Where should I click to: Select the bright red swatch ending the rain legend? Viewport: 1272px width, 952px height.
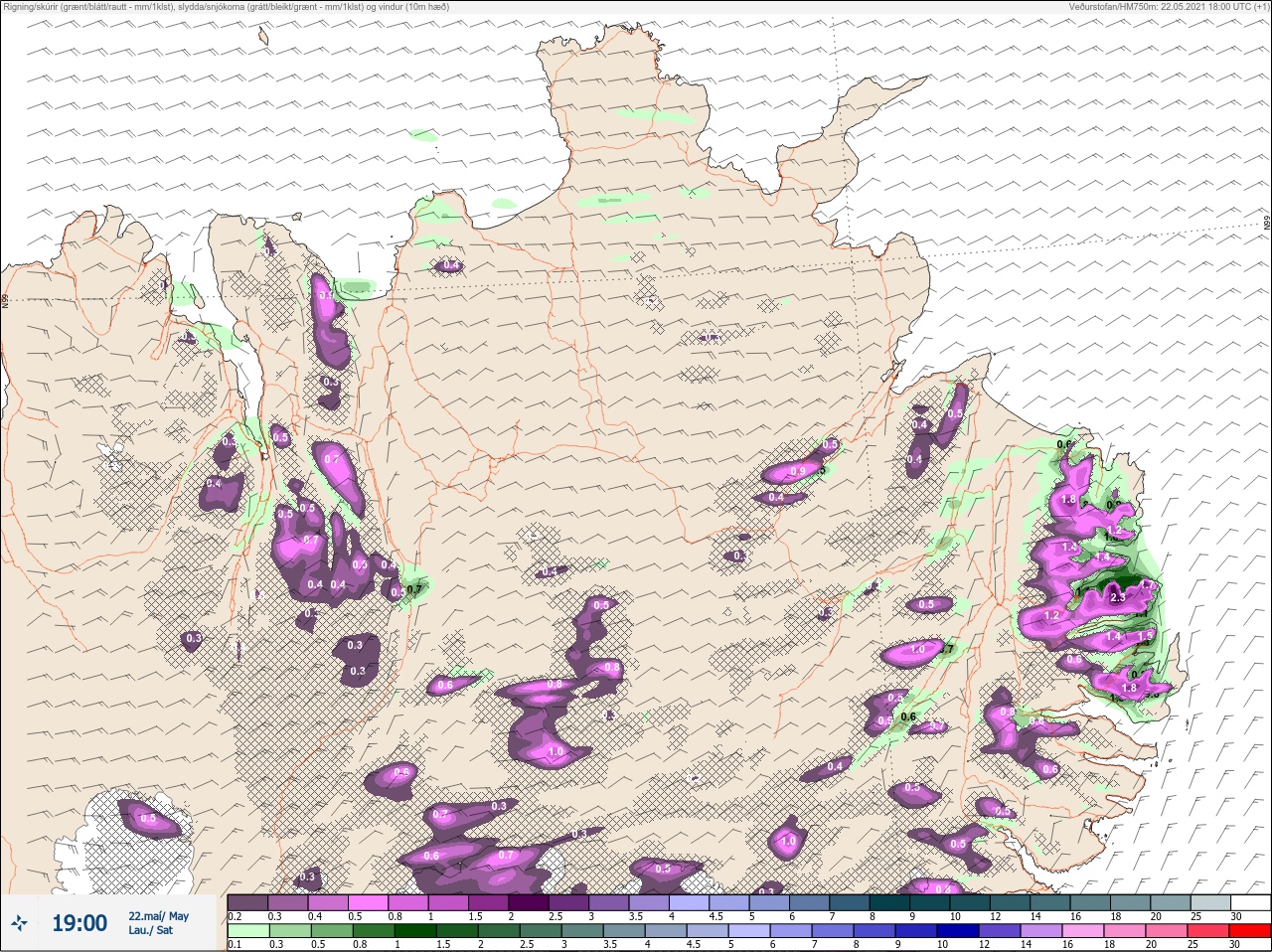[x=1252, y=930]
